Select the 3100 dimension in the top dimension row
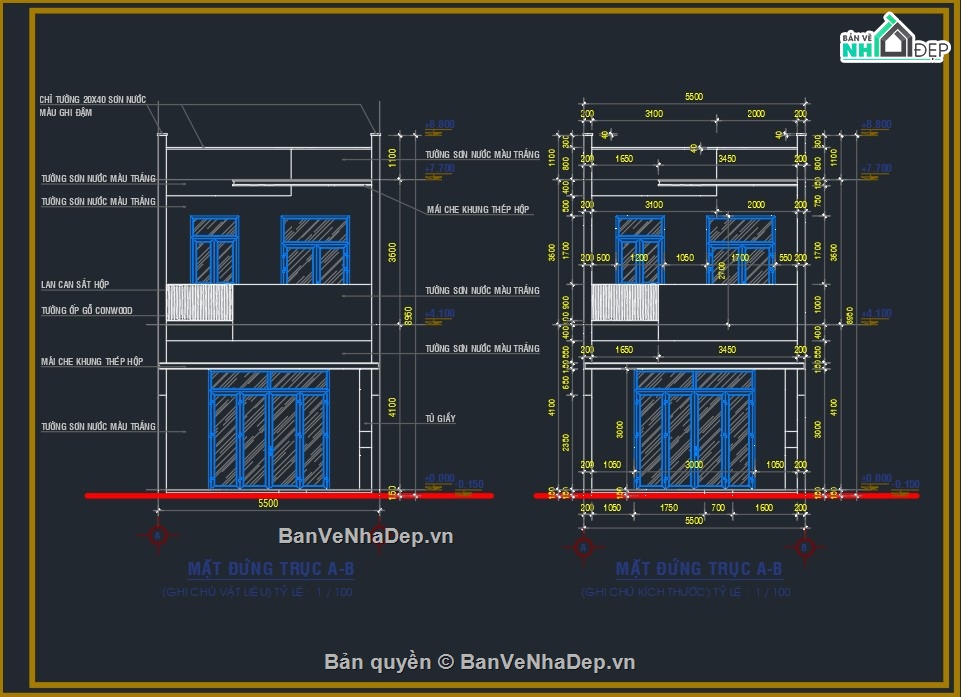Viewport: 961px width, 697px height. (x=654, y=113)
